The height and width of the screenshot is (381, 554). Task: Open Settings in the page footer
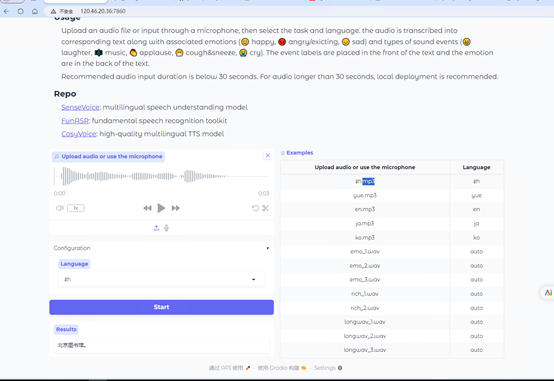(x=328, y=368)
